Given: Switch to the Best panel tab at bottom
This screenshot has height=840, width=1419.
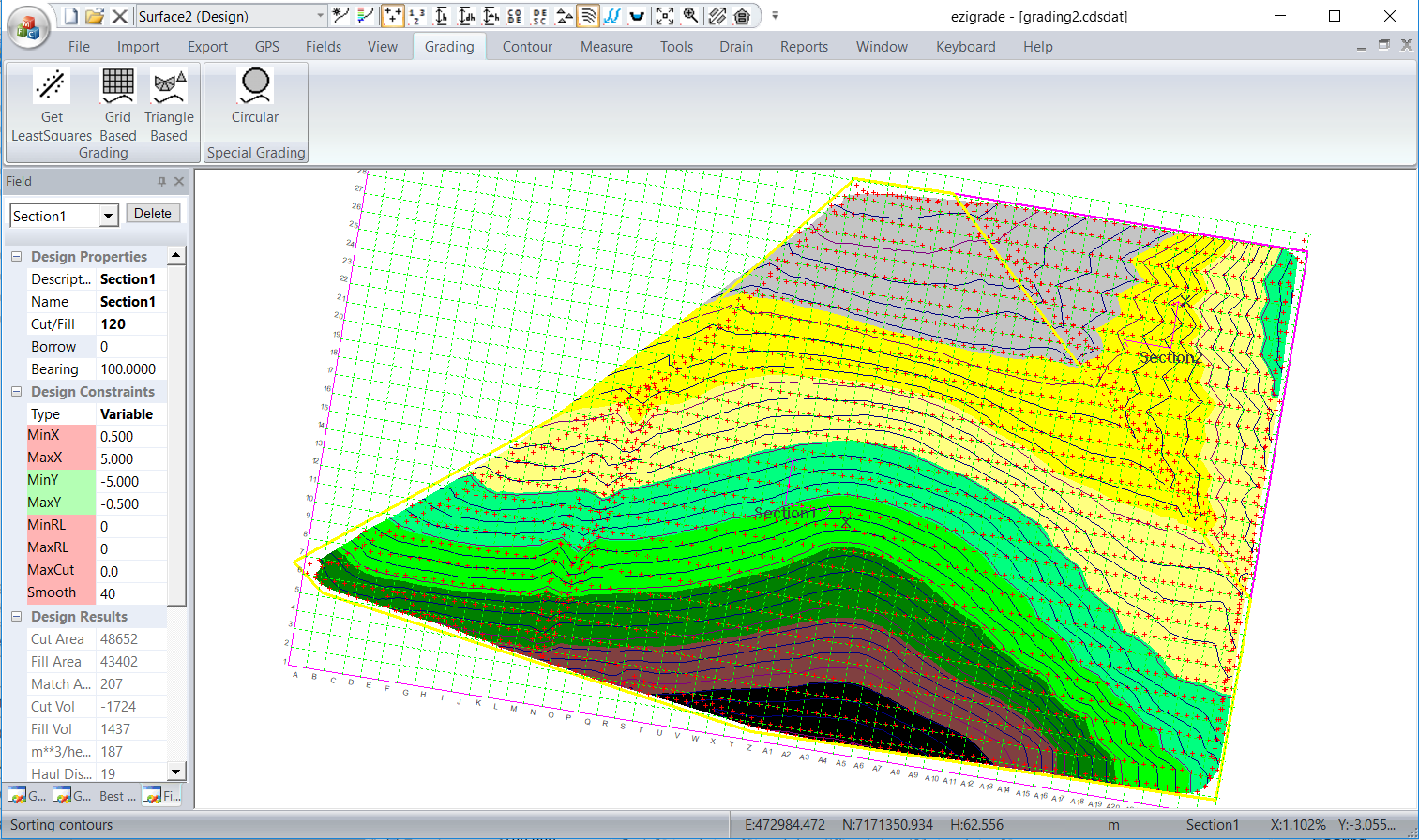Looking at the screenshot, I should [x=117, y=796].
